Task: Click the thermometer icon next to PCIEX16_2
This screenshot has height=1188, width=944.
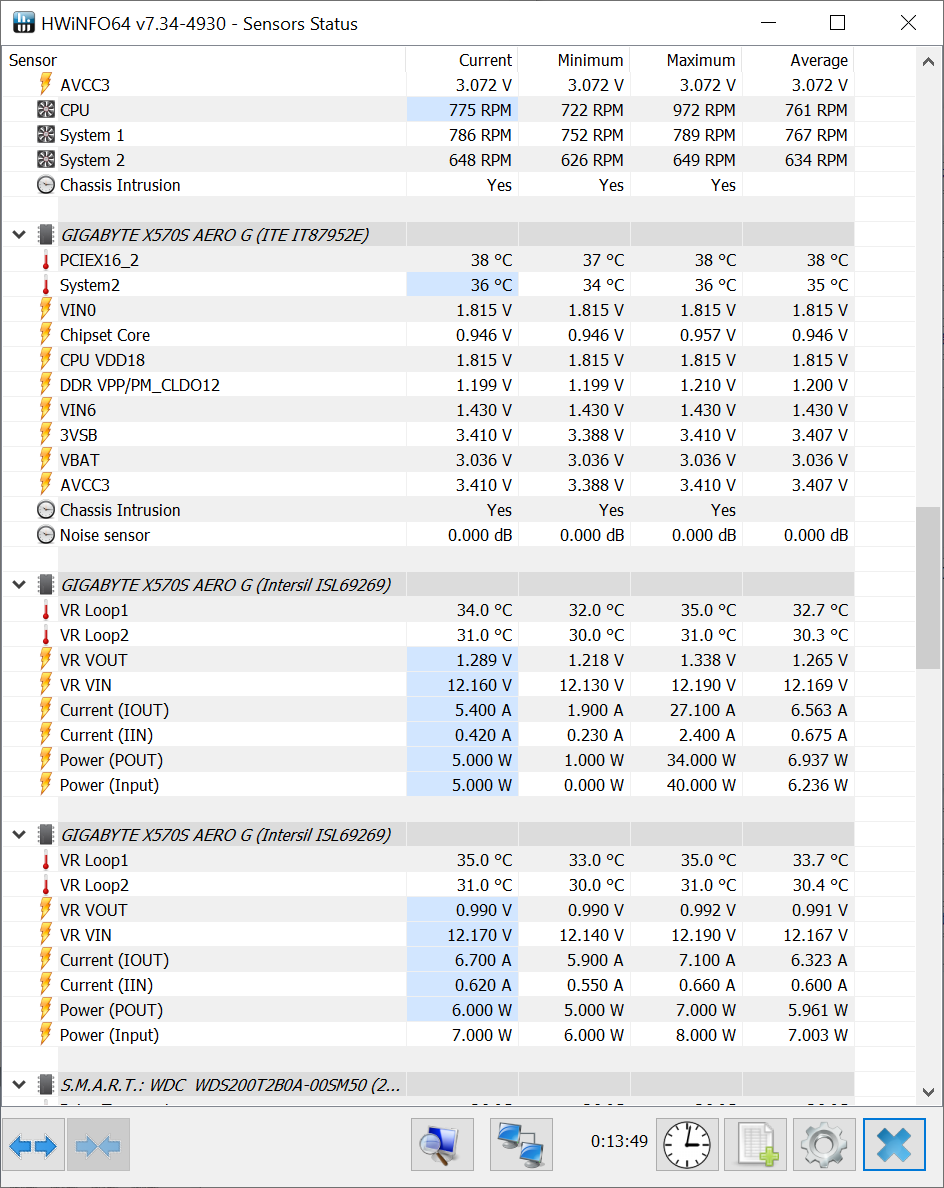Action: tap(46, 260)
